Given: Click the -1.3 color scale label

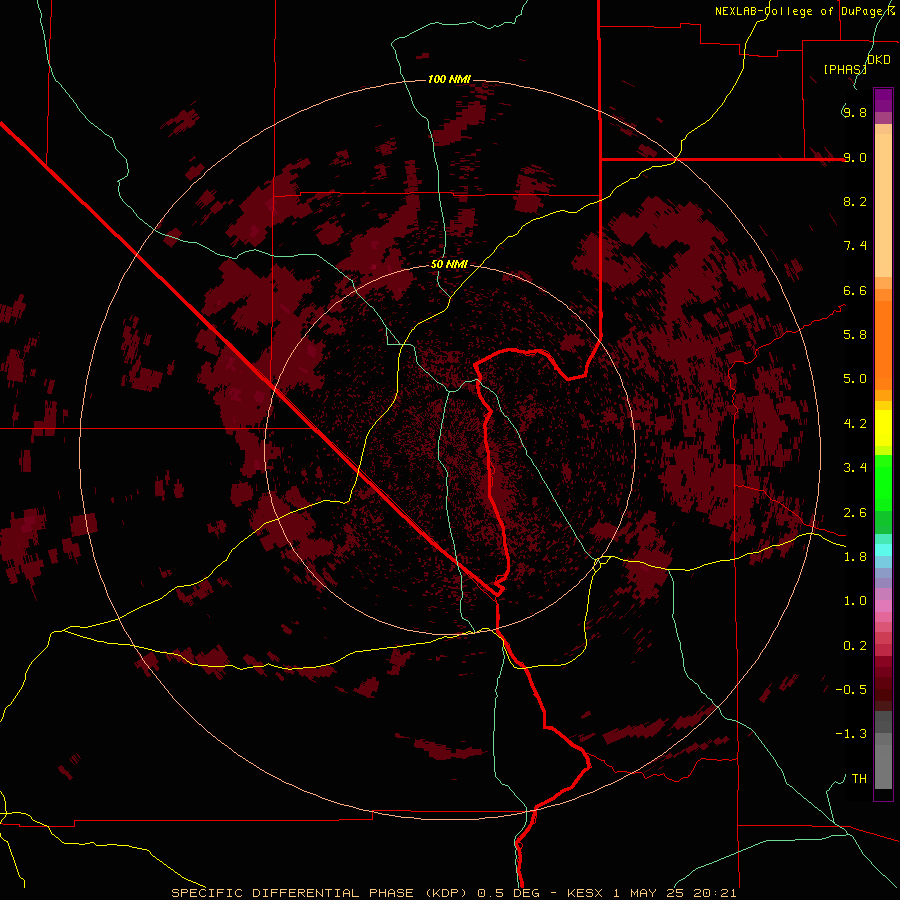Looking at the screenshot, I should coord(851,734).
